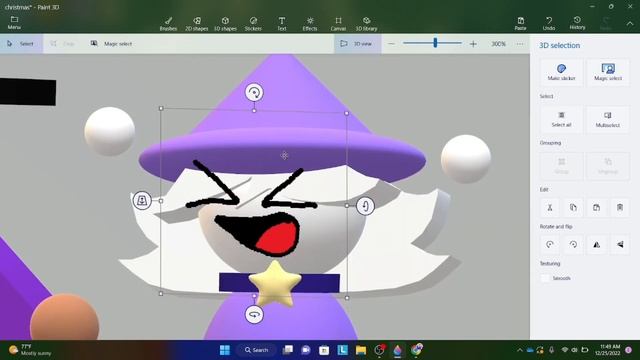The image size is (640, 360).
Task: Flip the selection vertically
Action: click(620, 244)
